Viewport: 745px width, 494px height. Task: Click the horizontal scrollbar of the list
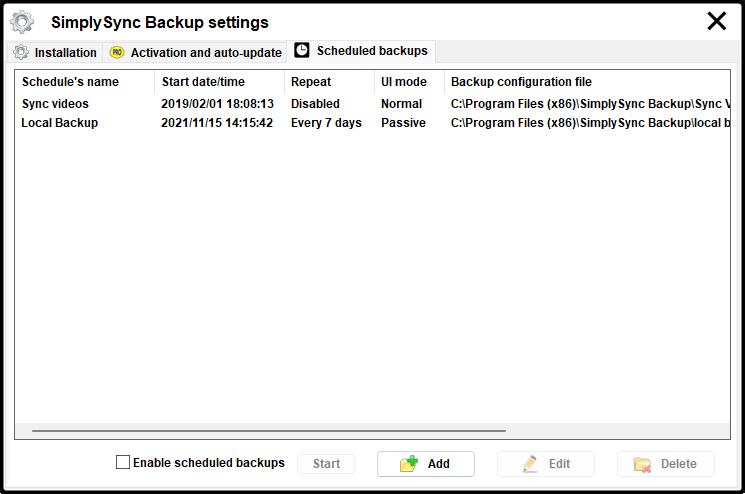[268, 431]
